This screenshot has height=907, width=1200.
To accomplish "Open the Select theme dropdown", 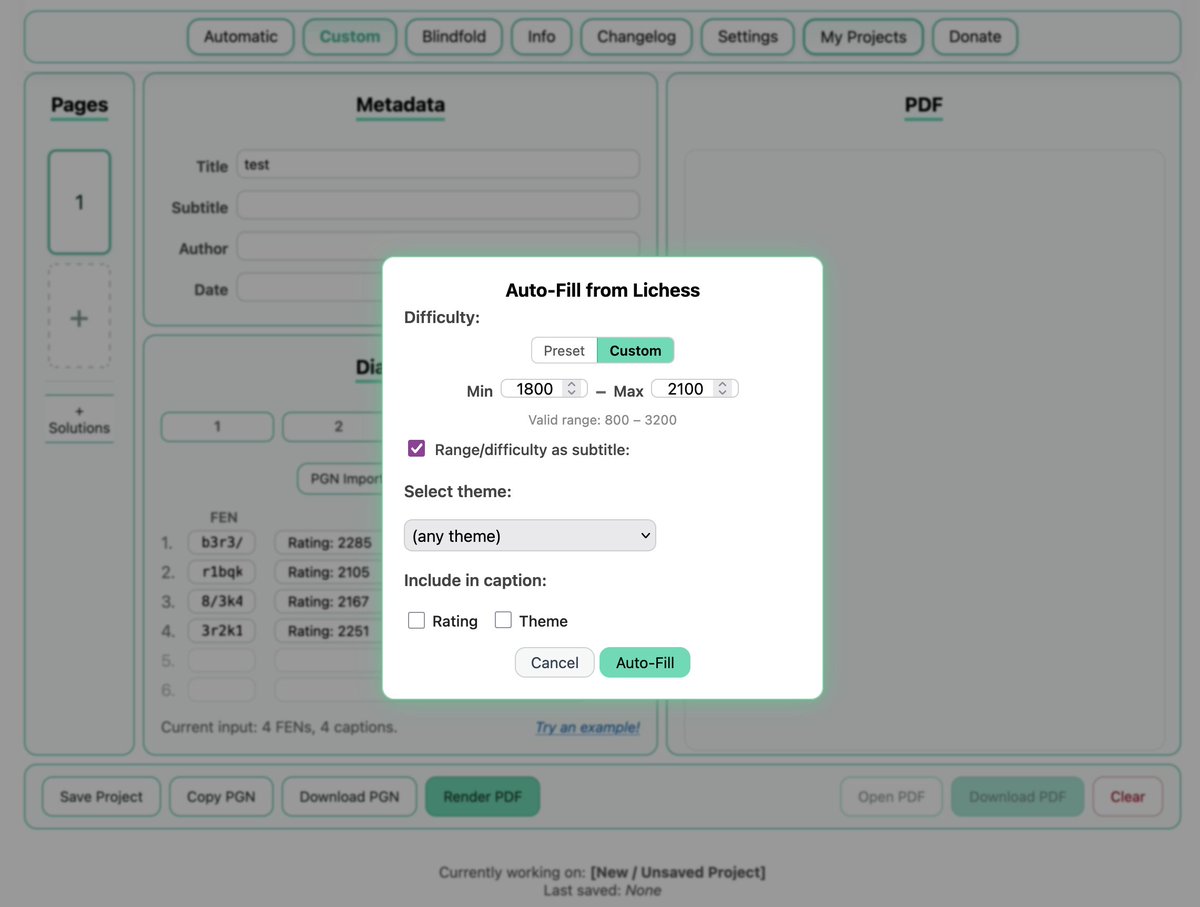I will 530,536.
